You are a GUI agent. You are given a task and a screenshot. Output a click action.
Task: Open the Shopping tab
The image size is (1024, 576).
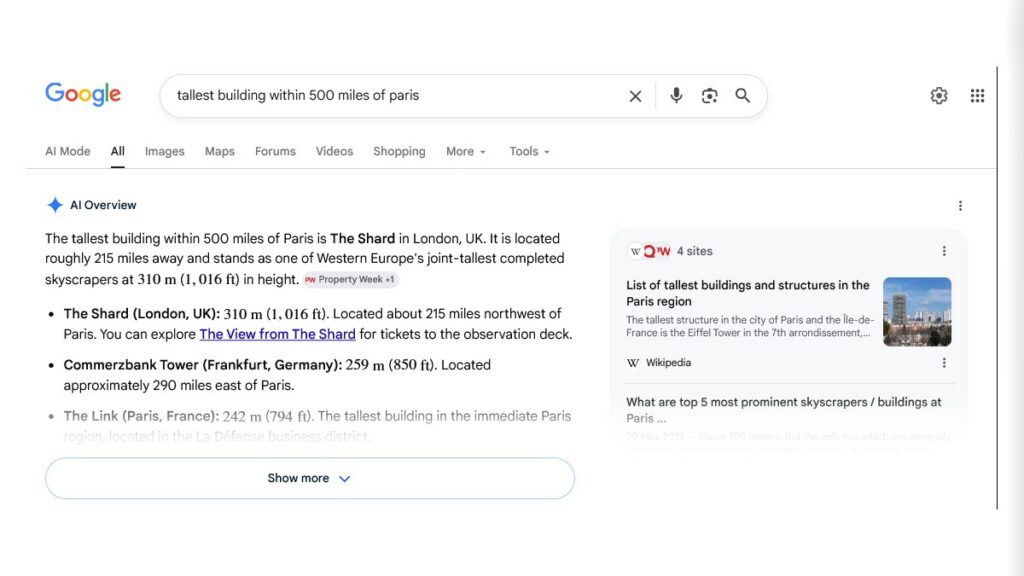point(399,151)
